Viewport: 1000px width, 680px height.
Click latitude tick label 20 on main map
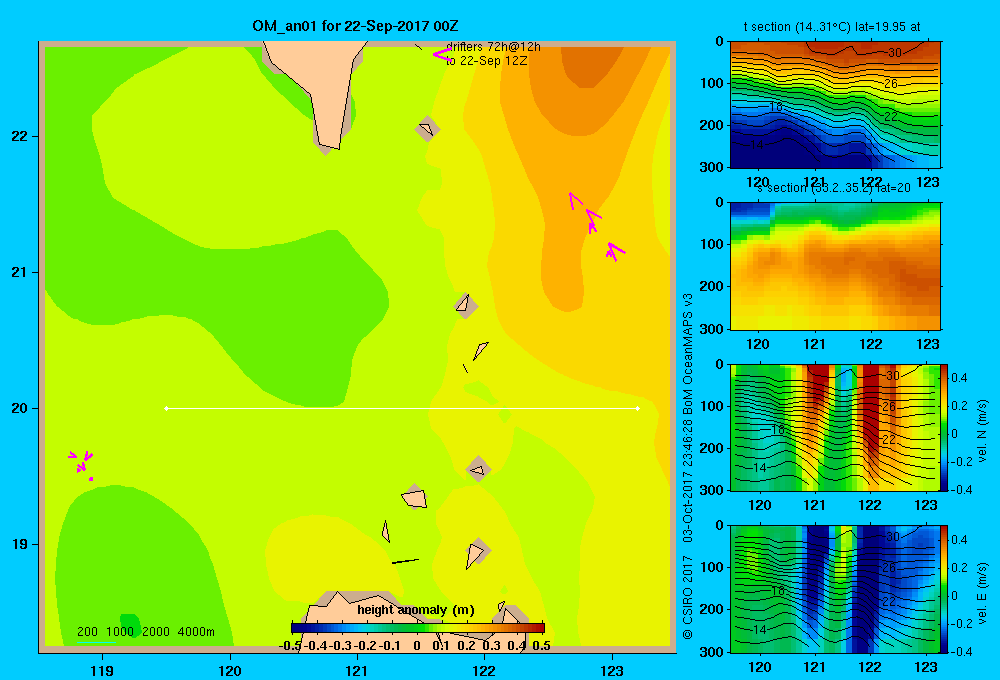(20, 408)
